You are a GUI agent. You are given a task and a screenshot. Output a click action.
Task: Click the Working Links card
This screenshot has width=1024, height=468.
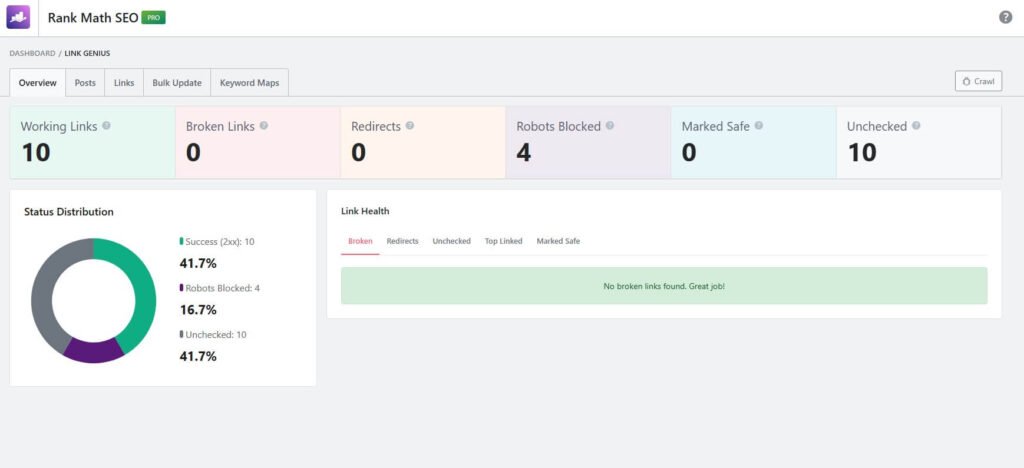coord(93,143)
